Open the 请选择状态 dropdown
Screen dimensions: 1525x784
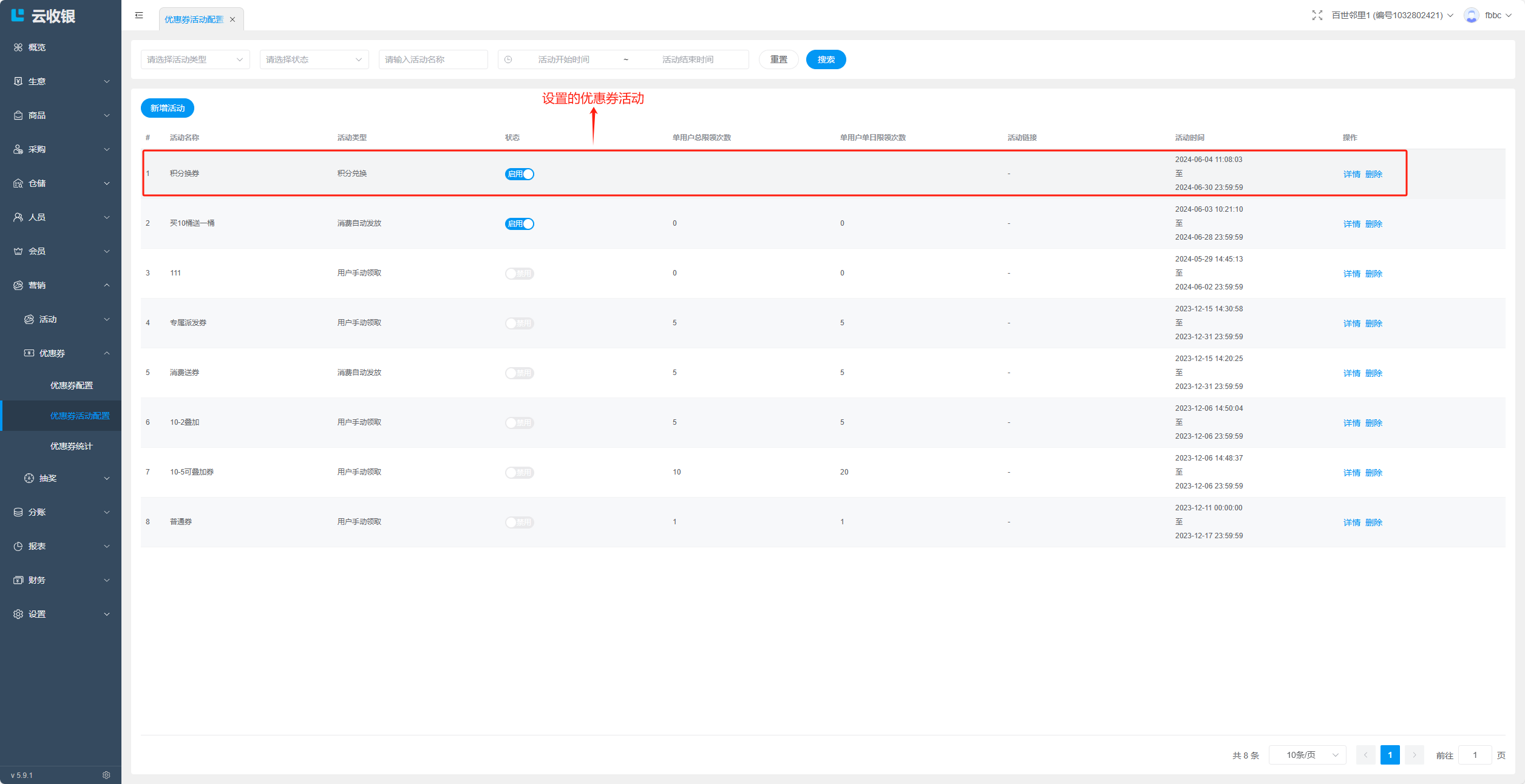[314, 59]
